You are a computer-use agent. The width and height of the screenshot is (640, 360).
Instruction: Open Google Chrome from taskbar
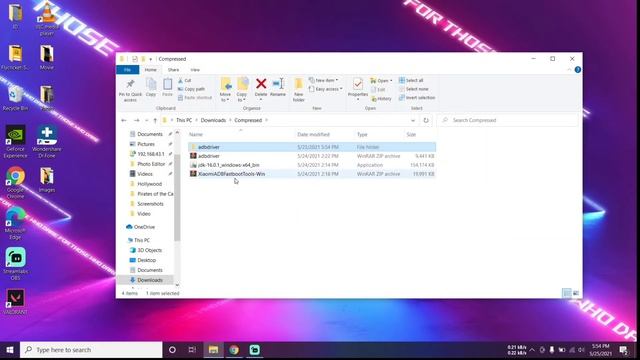pyautogui.click(x=234, y=350)
